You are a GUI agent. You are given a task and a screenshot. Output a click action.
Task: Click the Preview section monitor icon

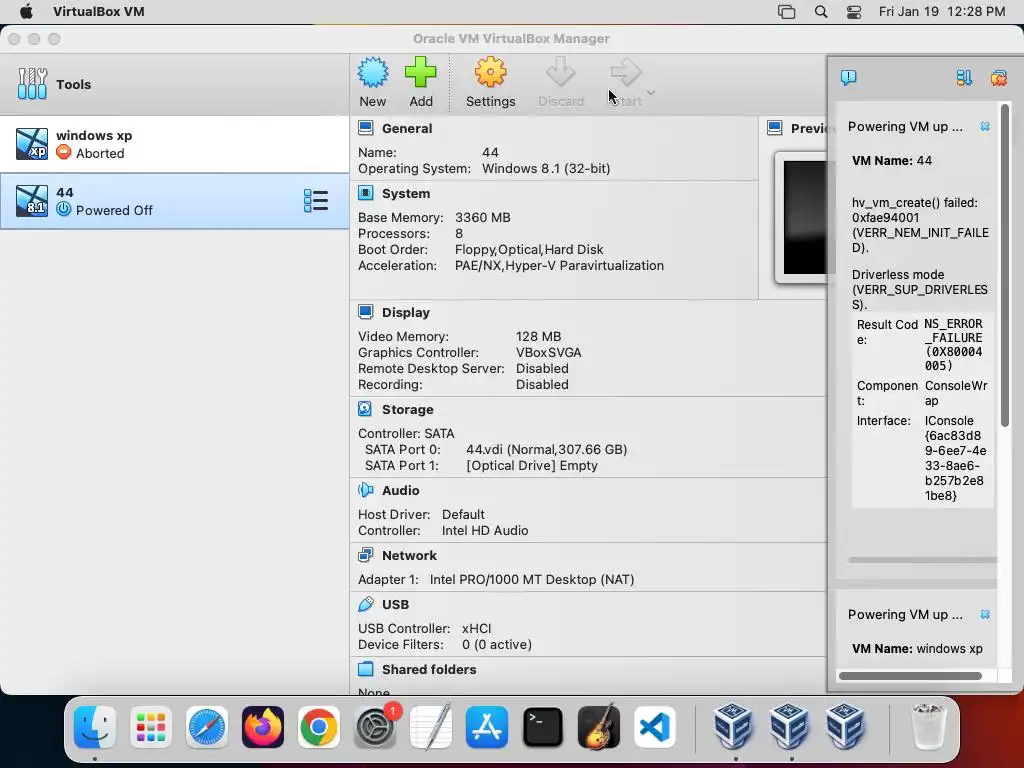tap(775, 128)
